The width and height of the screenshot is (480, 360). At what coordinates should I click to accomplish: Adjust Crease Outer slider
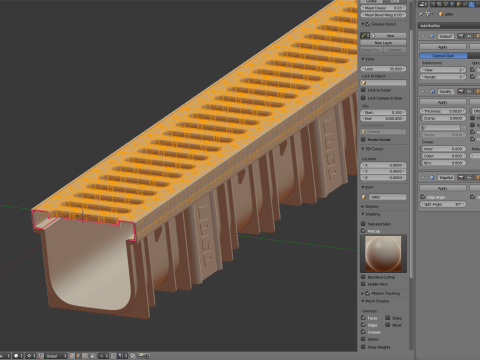pyautogui.click(x=443, y=156)
